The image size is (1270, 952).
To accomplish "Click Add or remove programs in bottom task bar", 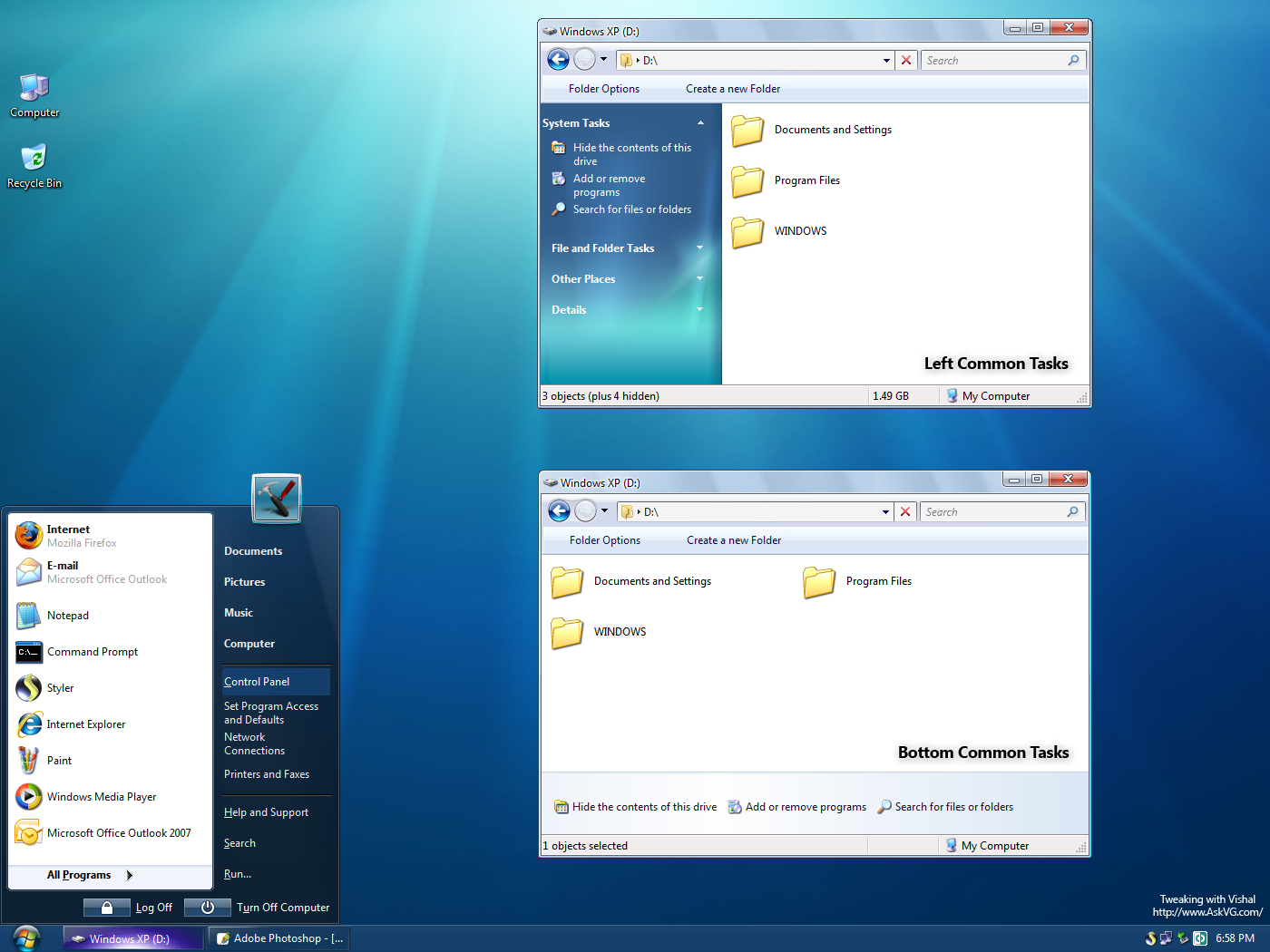I will (x=805, y=806).
